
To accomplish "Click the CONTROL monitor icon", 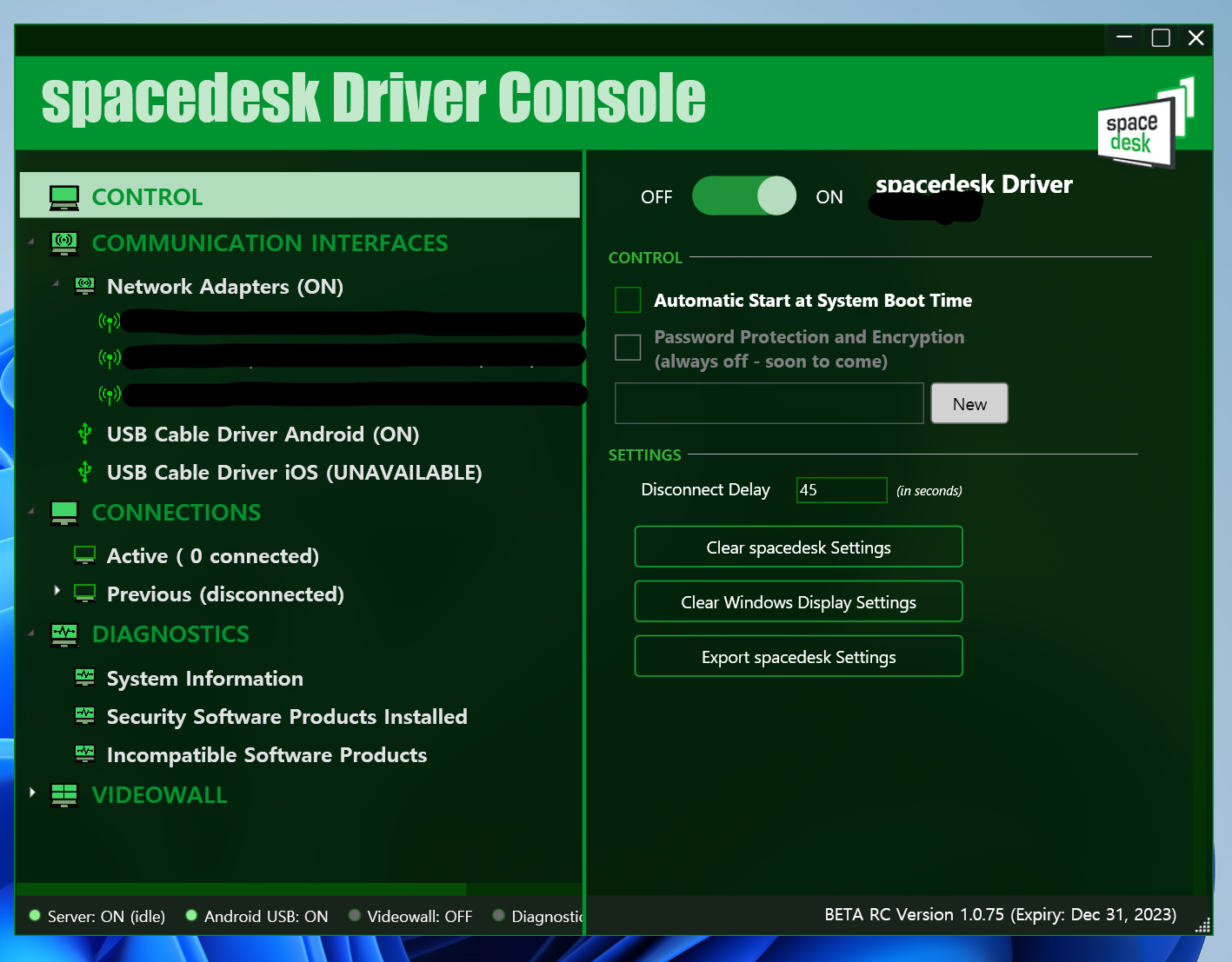I will [64, 197].
